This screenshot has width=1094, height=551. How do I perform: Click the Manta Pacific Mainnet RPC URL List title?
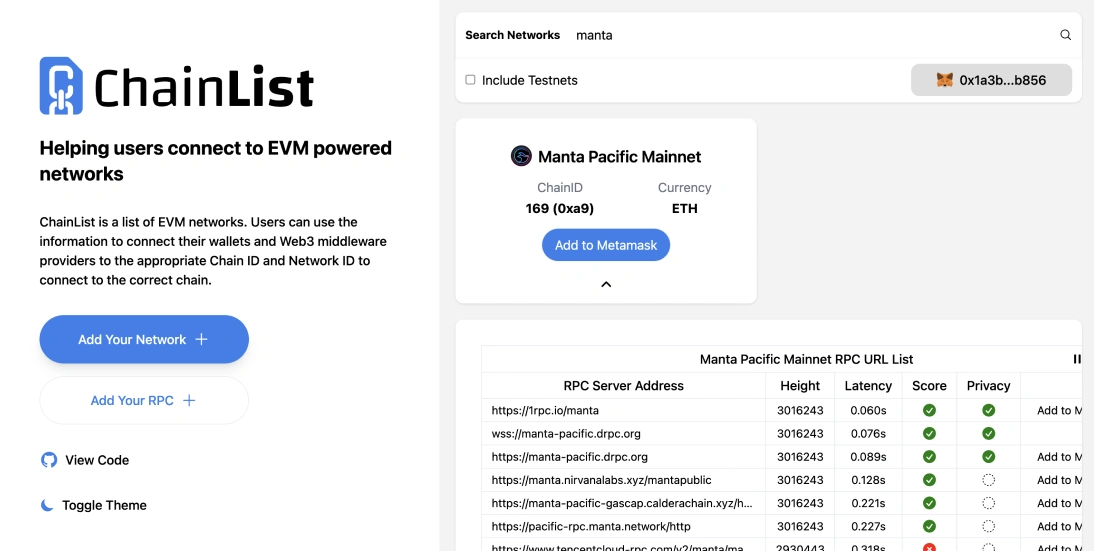click(807, 359)
